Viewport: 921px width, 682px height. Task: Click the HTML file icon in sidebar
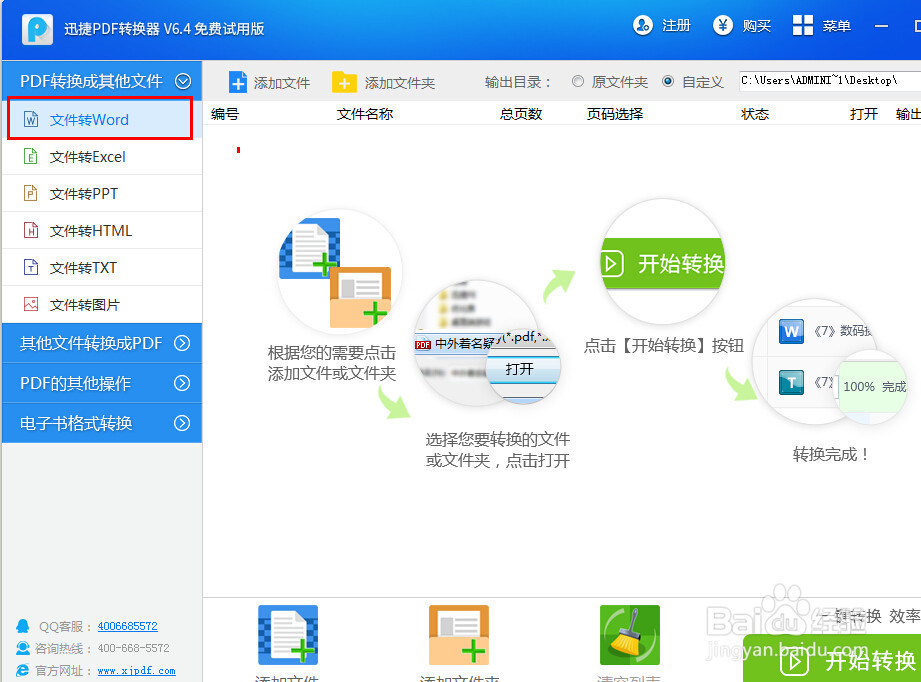coord(31,230)
